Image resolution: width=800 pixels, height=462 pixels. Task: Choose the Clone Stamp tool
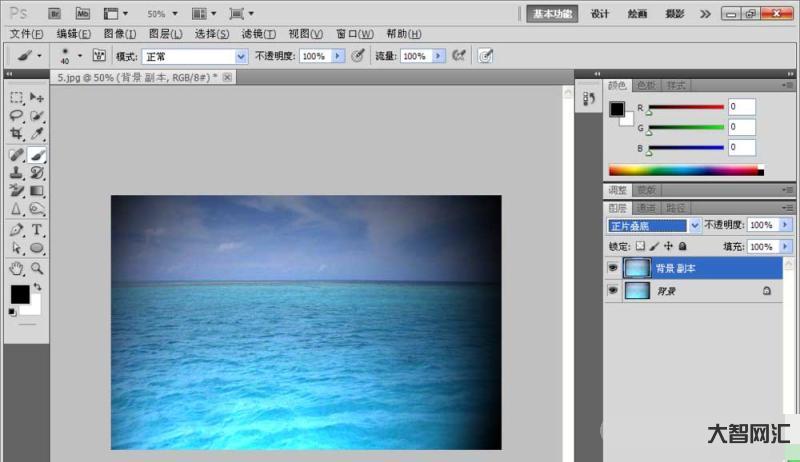coord(16,173)
